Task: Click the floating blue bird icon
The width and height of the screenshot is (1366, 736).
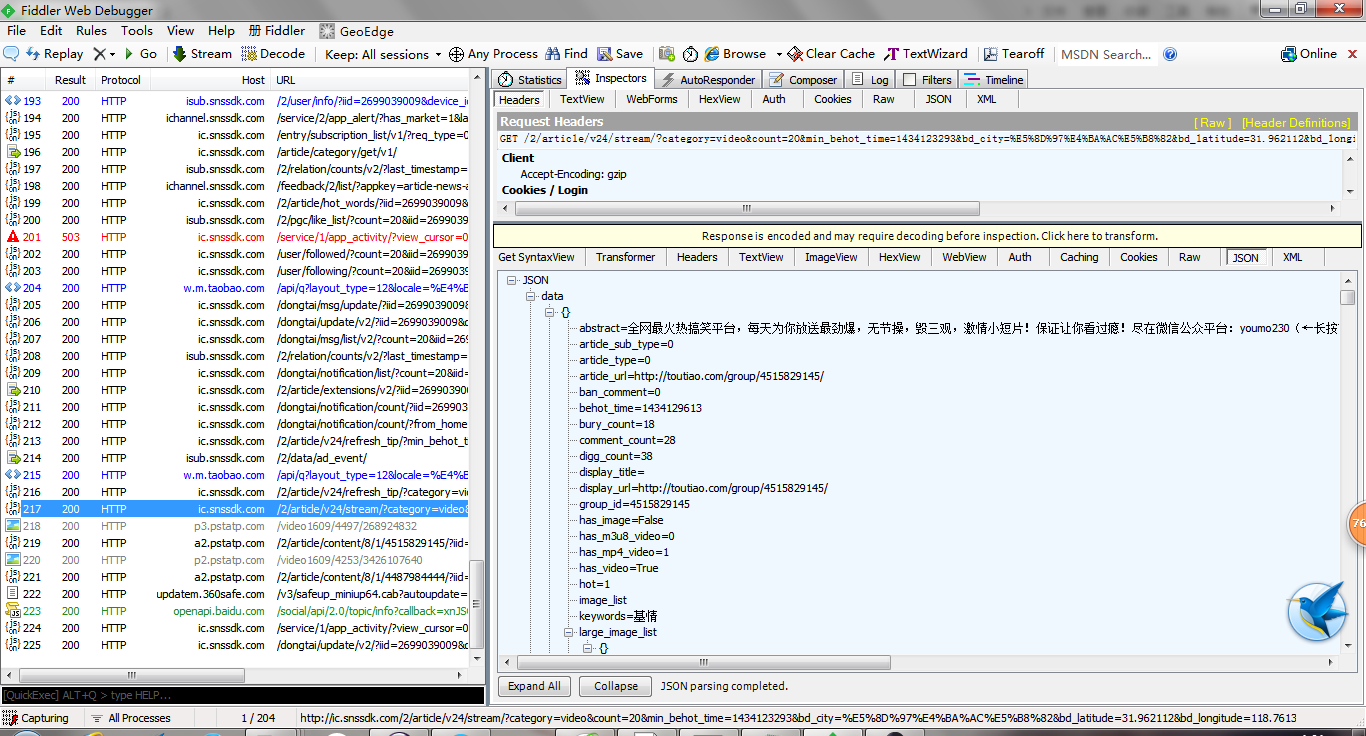Action: [x=1317, y=610]
